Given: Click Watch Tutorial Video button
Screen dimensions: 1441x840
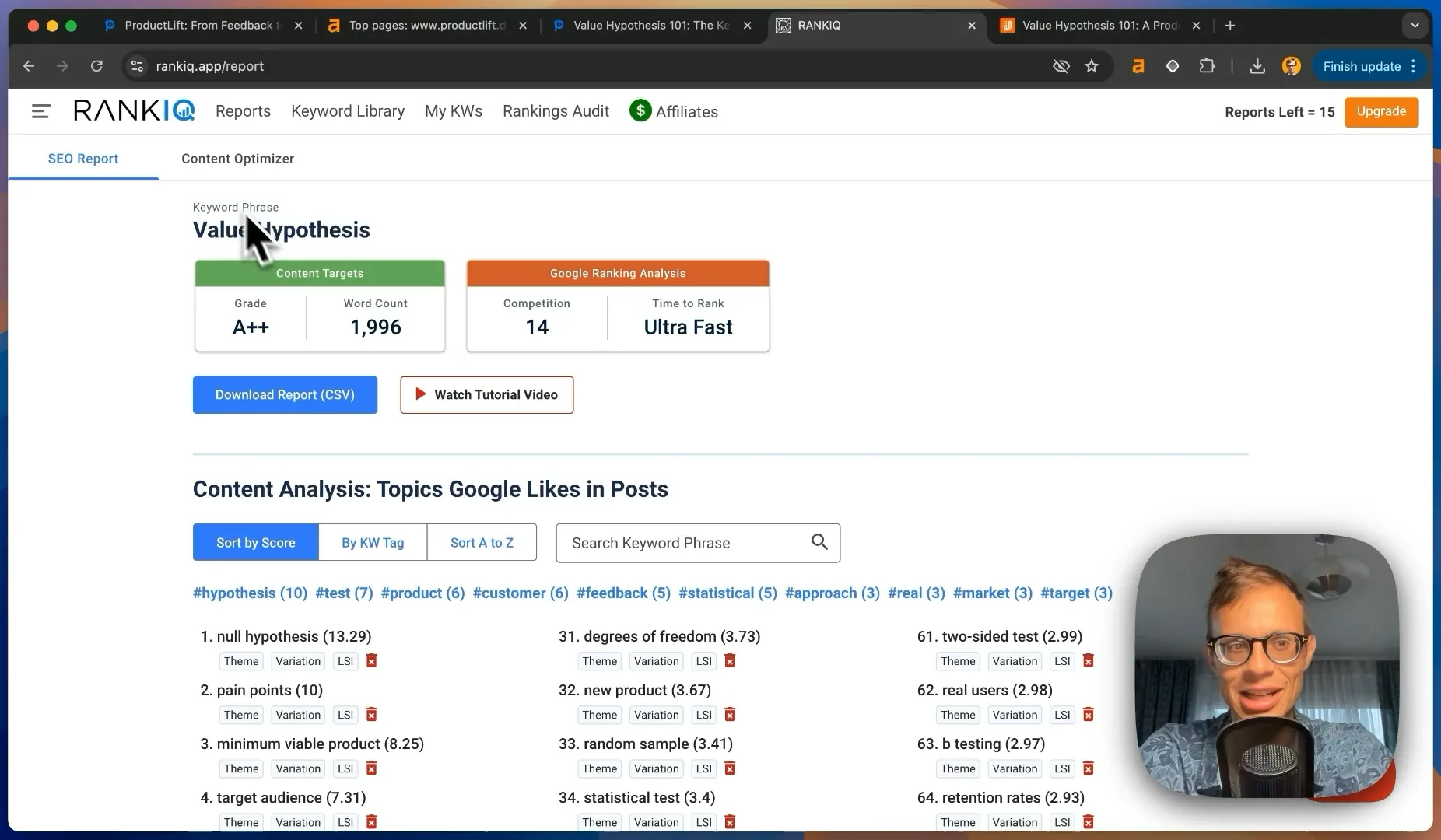Looking at the screenshot, I should pyautogui.click(x=487, y=395).
